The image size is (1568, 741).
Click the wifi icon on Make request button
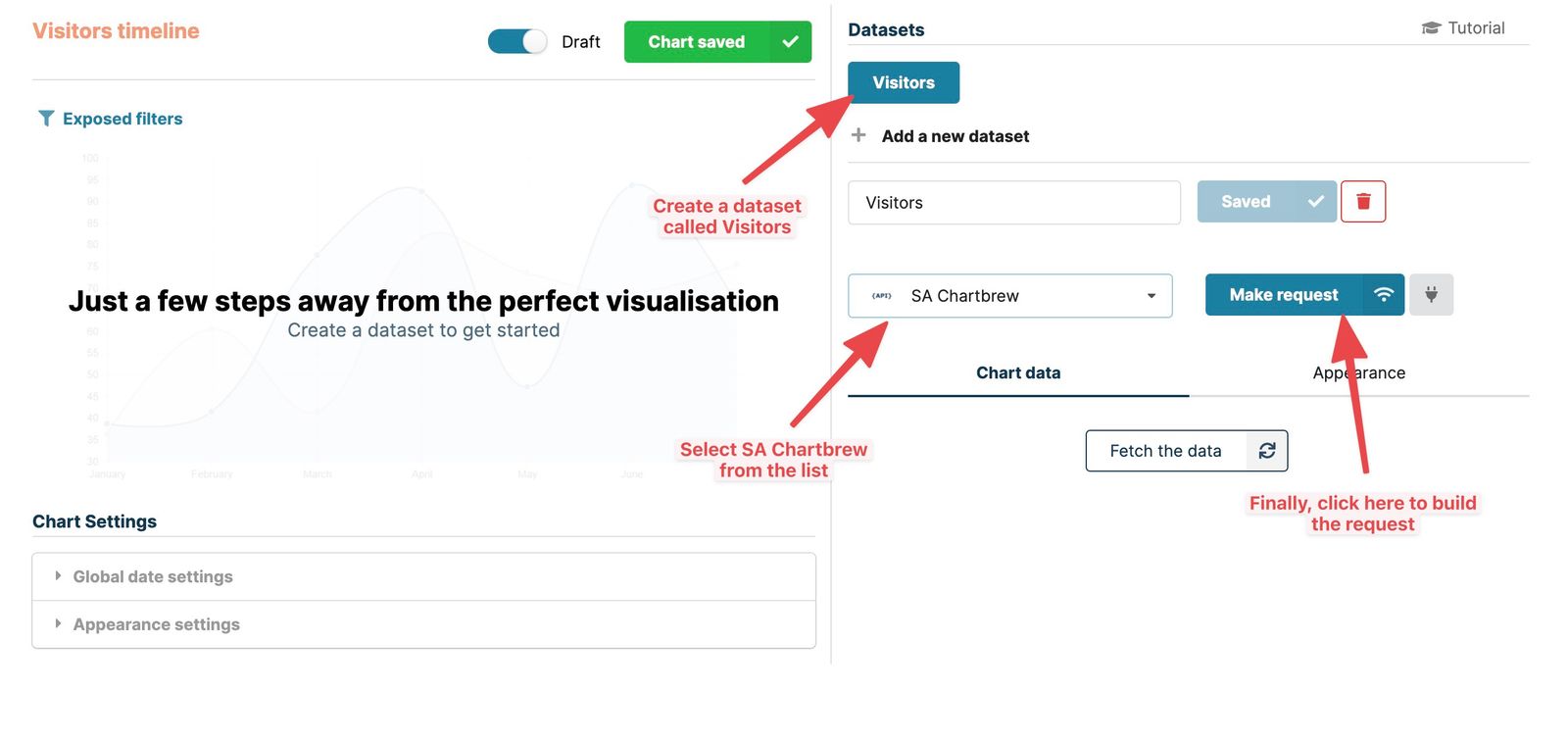1384,294
